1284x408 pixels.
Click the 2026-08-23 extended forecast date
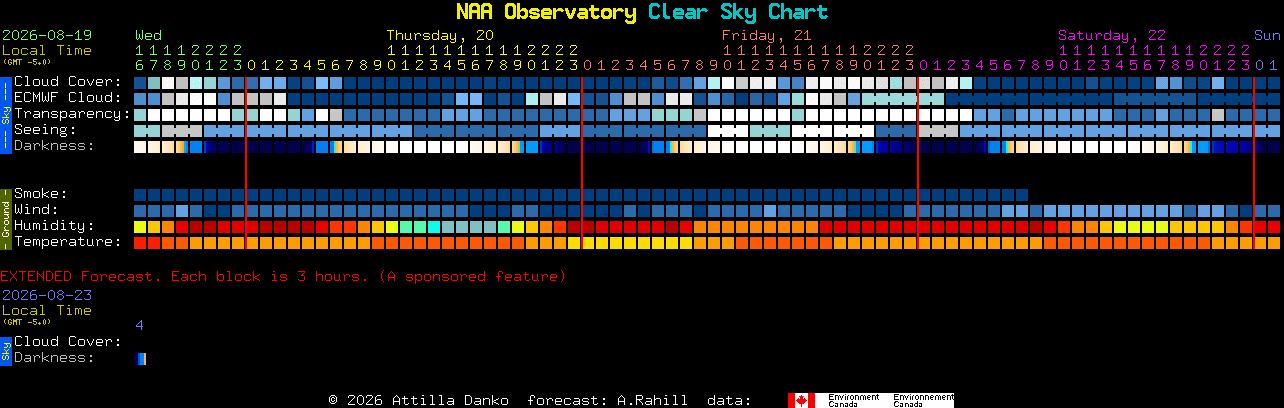point(47,295)
